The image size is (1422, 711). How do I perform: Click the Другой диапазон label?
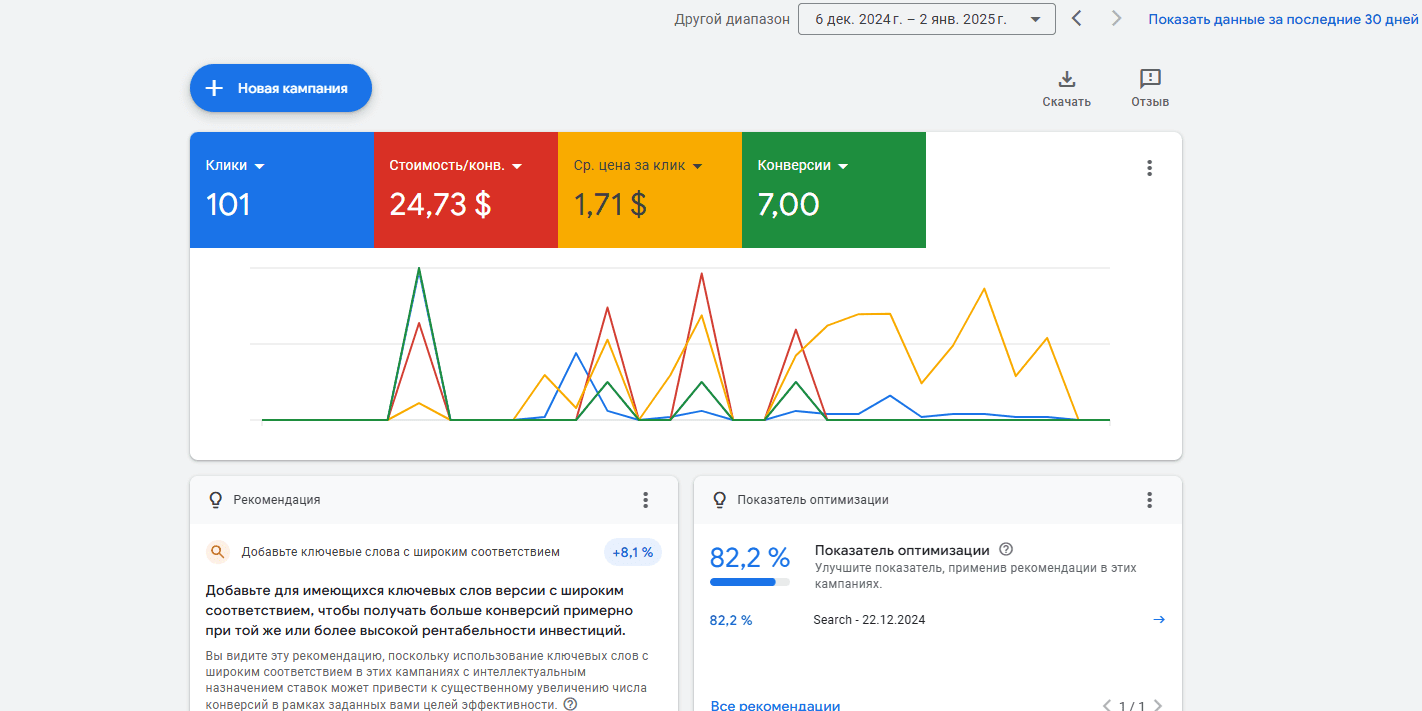coord(732,19)
